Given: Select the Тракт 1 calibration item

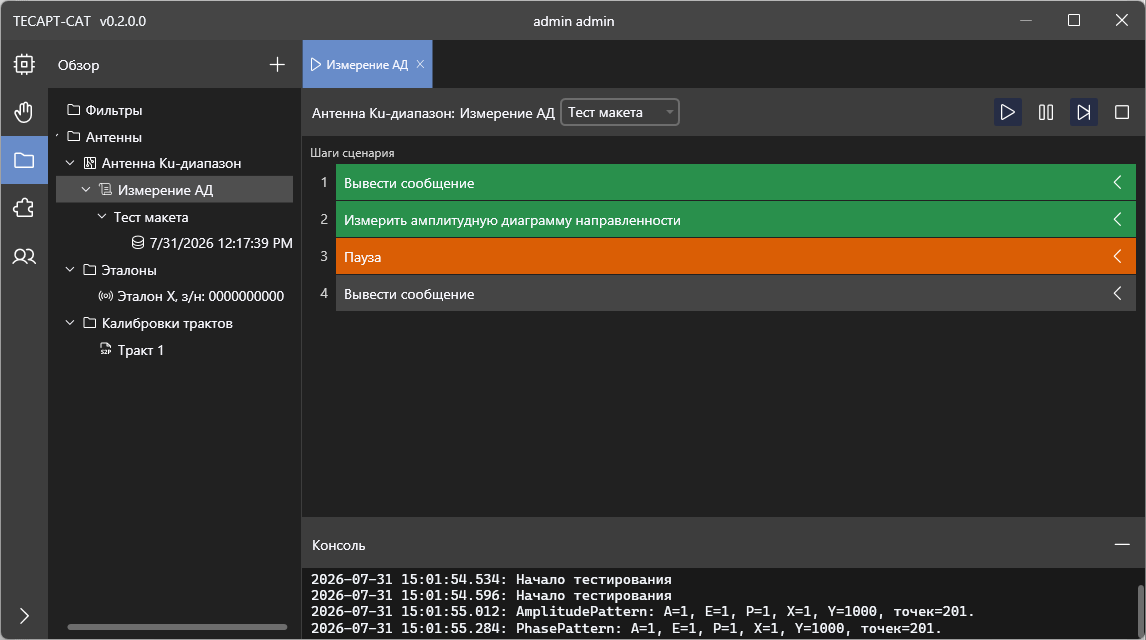Looking at the screenshot, I should click(132, 351).
